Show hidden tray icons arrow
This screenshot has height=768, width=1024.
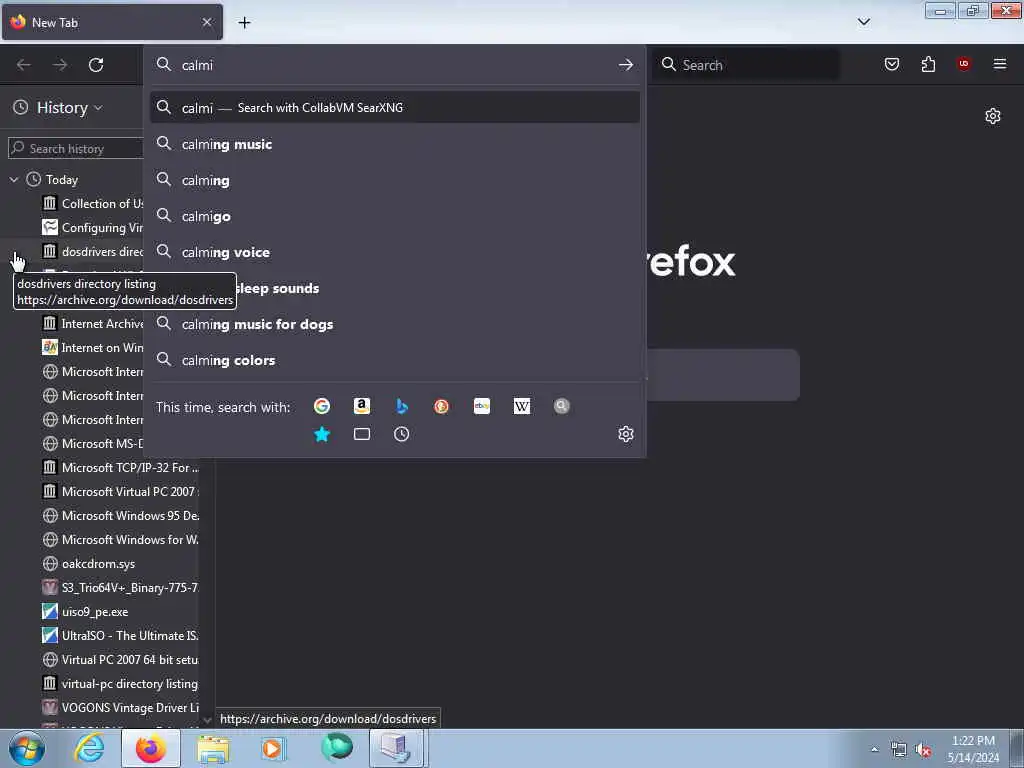874,750
